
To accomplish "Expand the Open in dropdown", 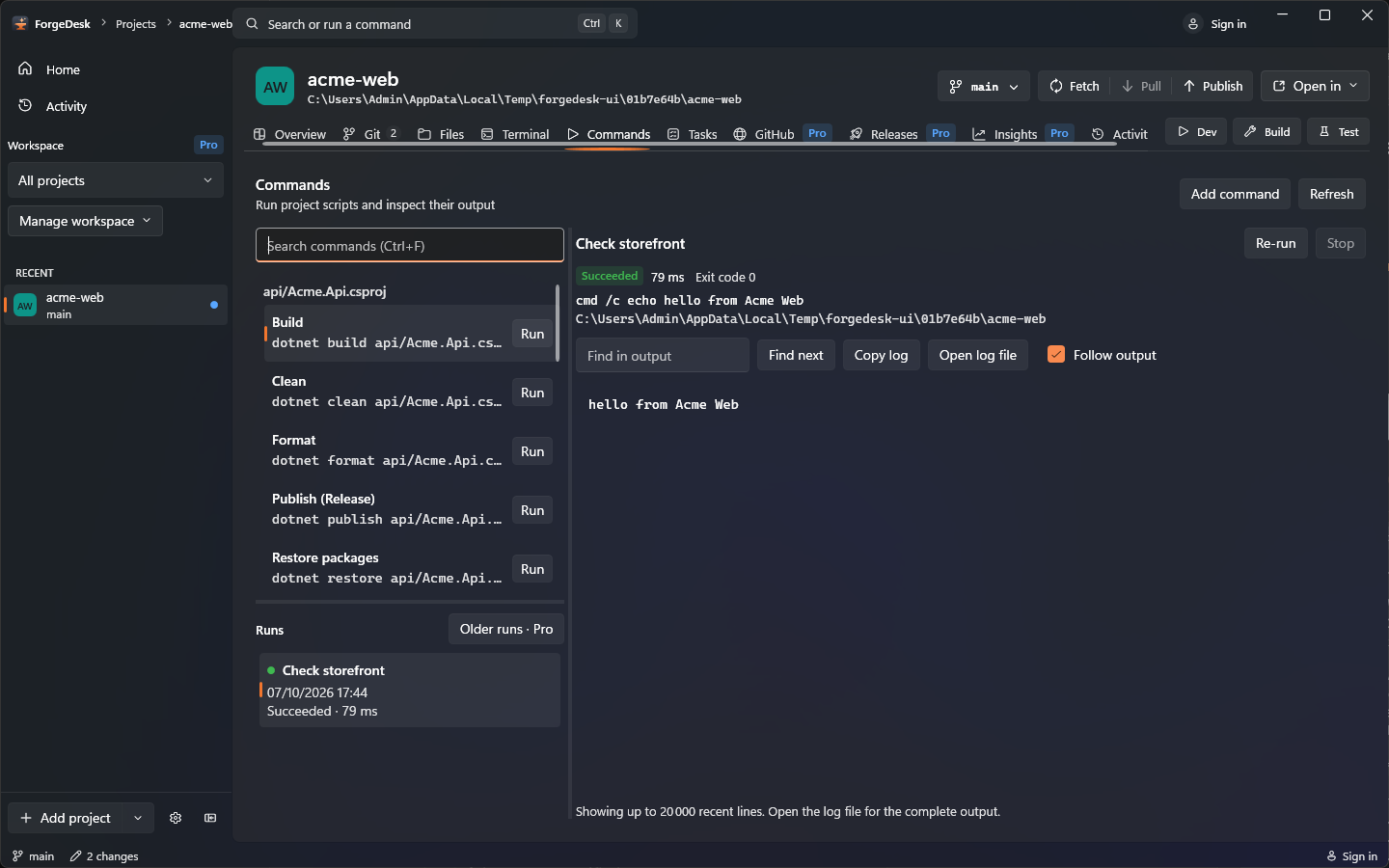I will 1315,86.
